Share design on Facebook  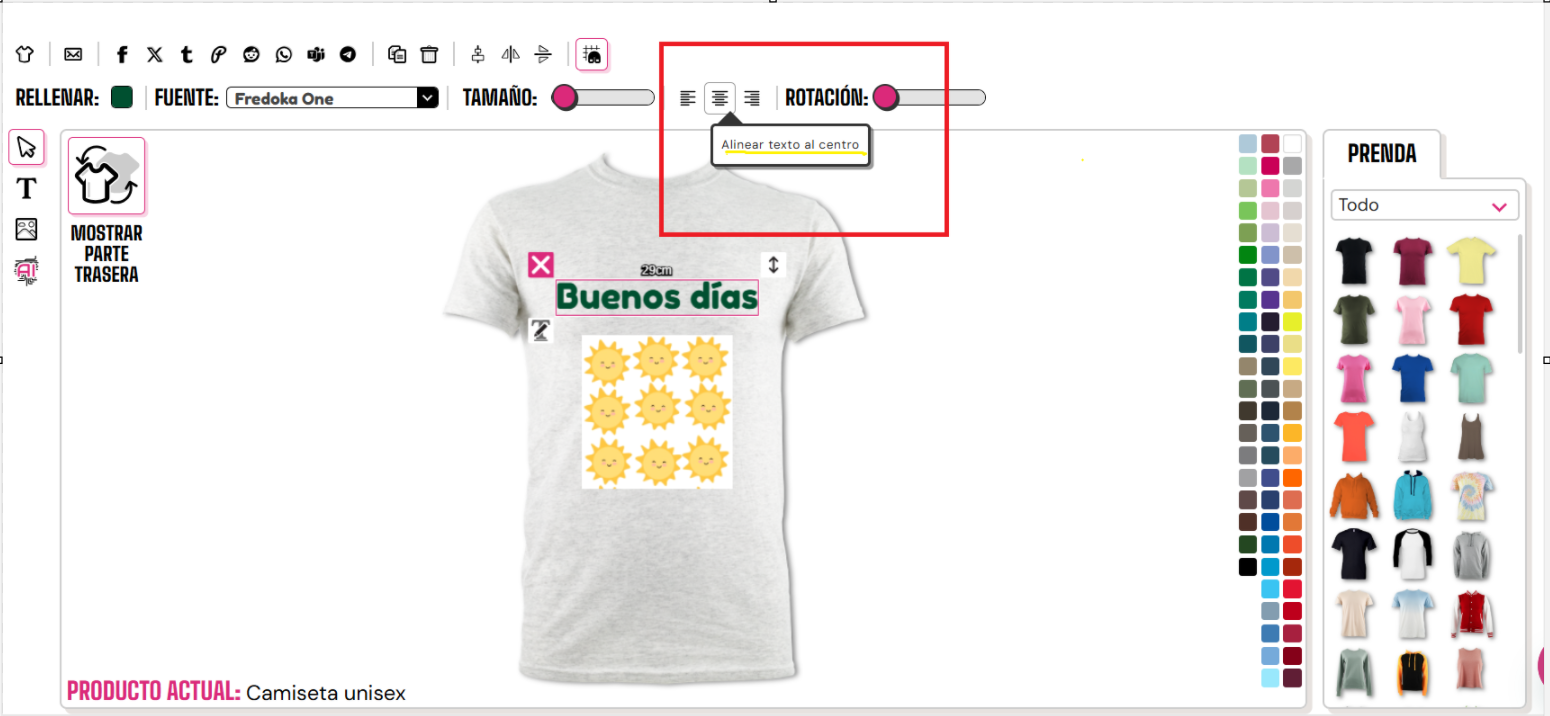(122, 54)
